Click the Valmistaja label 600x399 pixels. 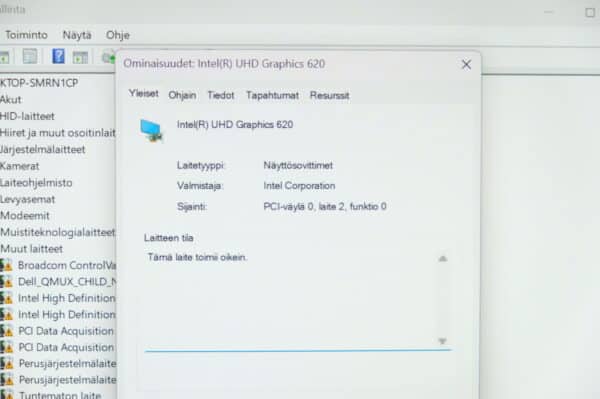point(200,186)
